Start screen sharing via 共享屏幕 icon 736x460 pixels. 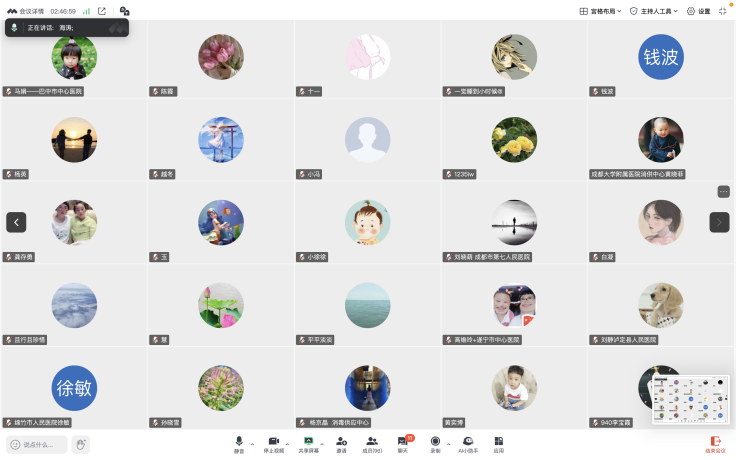[308, 444]
